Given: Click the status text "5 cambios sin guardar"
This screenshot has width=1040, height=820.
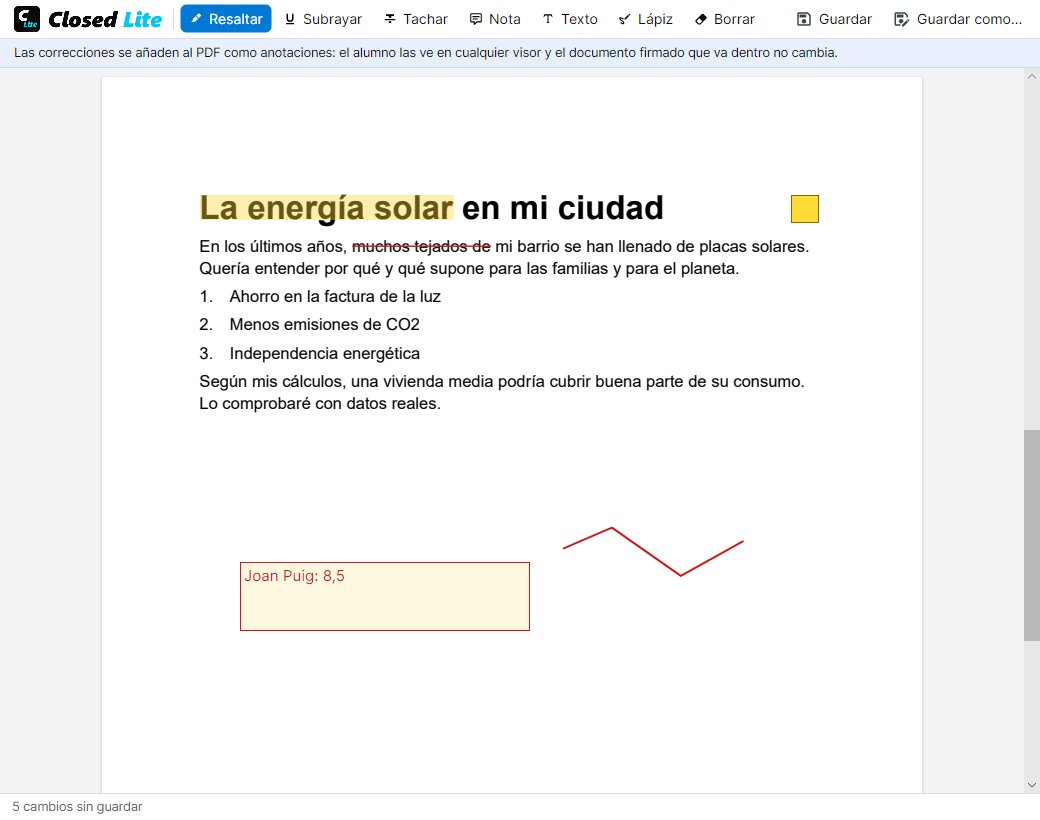Looking at the screenshot, I should tap(78, 807).
